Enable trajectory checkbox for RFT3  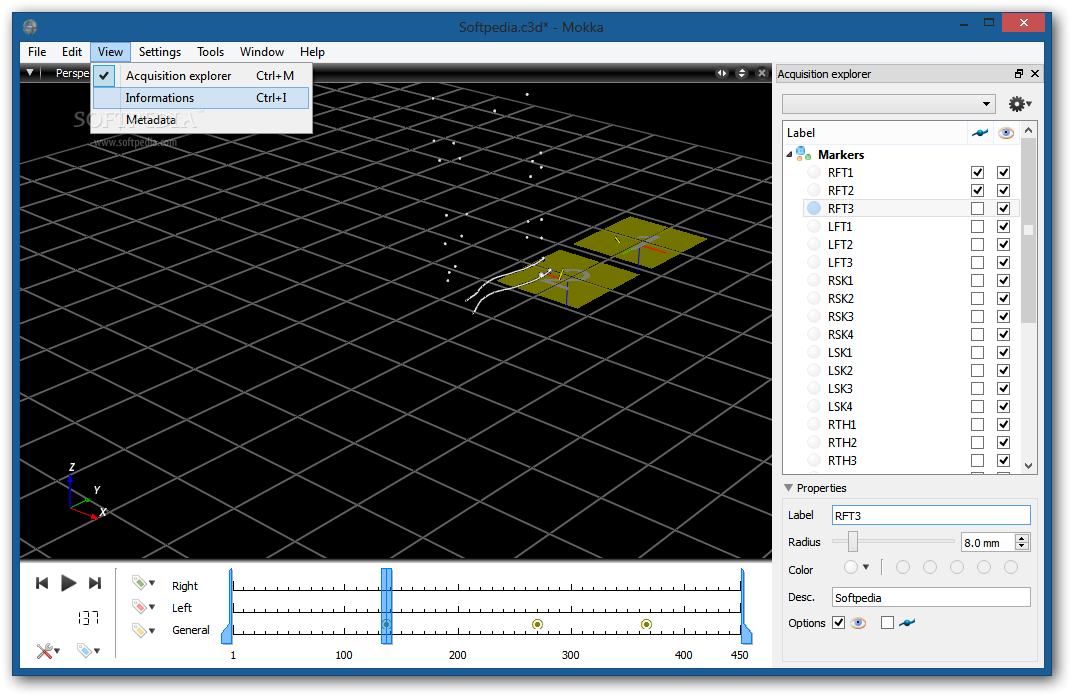click(x=978, y=208)
